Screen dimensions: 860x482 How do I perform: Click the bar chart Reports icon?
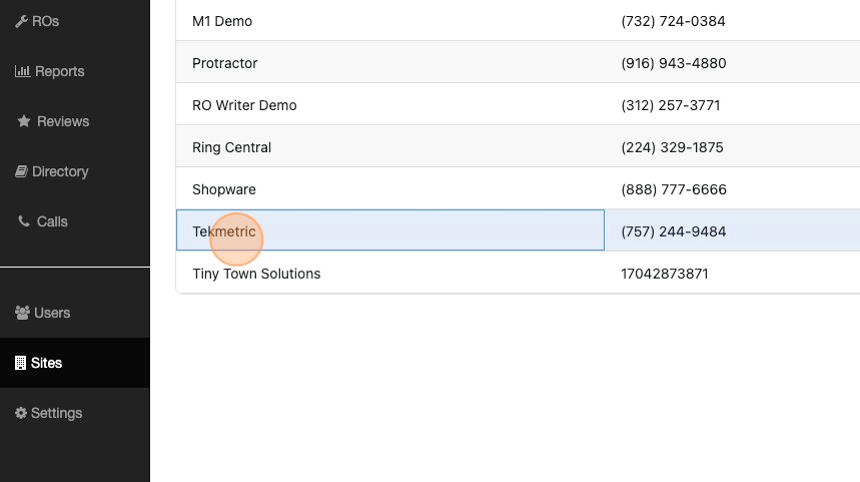tap(22, 71)
